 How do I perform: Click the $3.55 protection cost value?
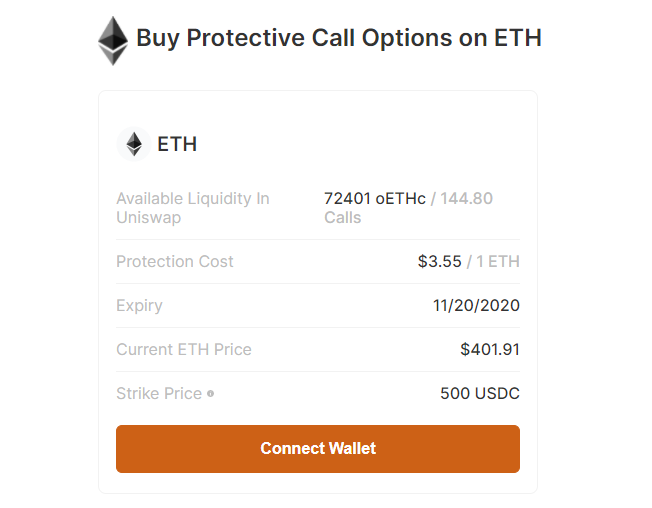440,261
